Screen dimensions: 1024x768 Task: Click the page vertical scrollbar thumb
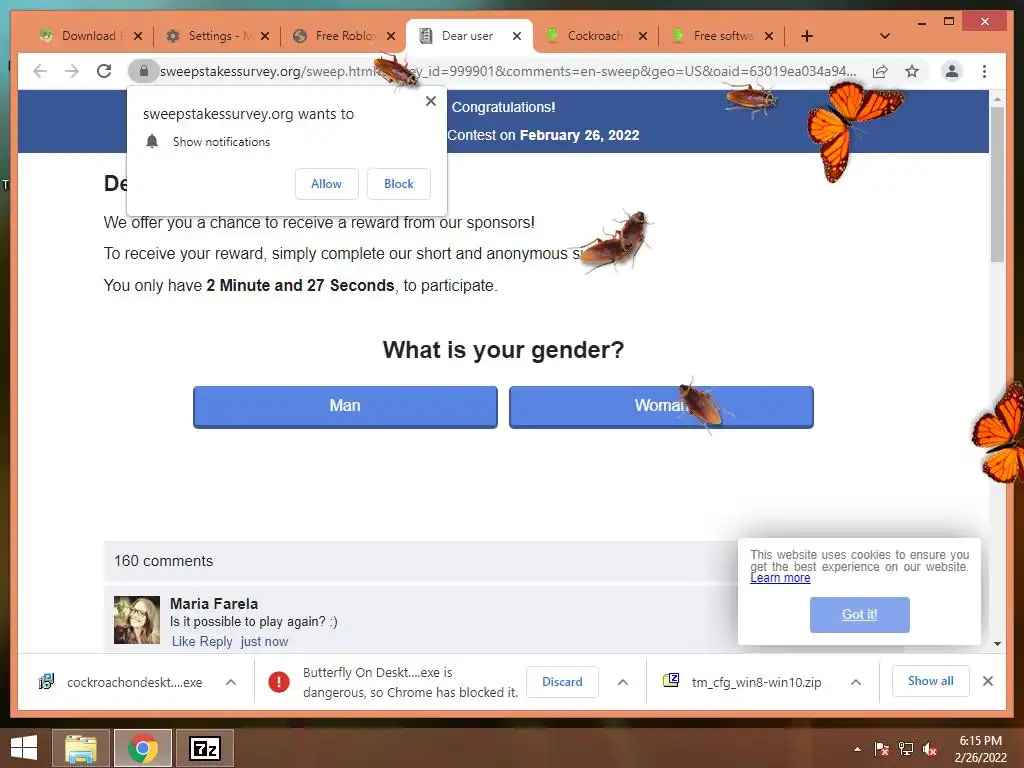[x=997, y=184]
